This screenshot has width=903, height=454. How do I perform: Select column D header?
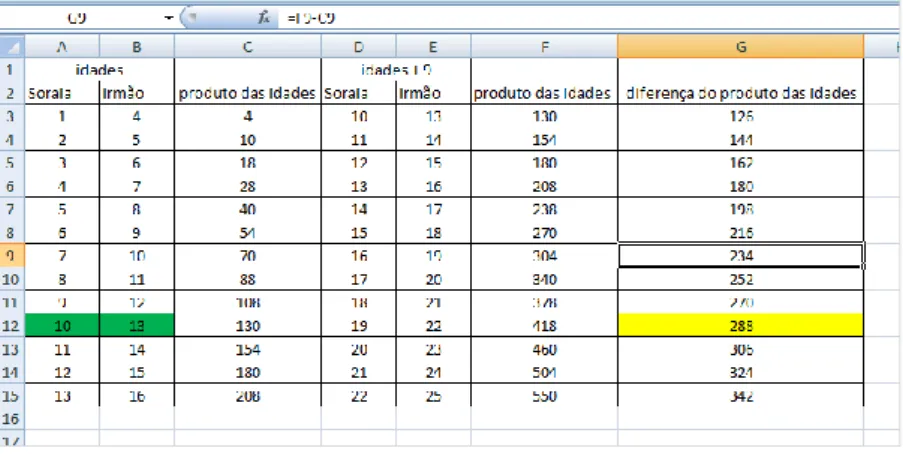(x=359, y=47)
